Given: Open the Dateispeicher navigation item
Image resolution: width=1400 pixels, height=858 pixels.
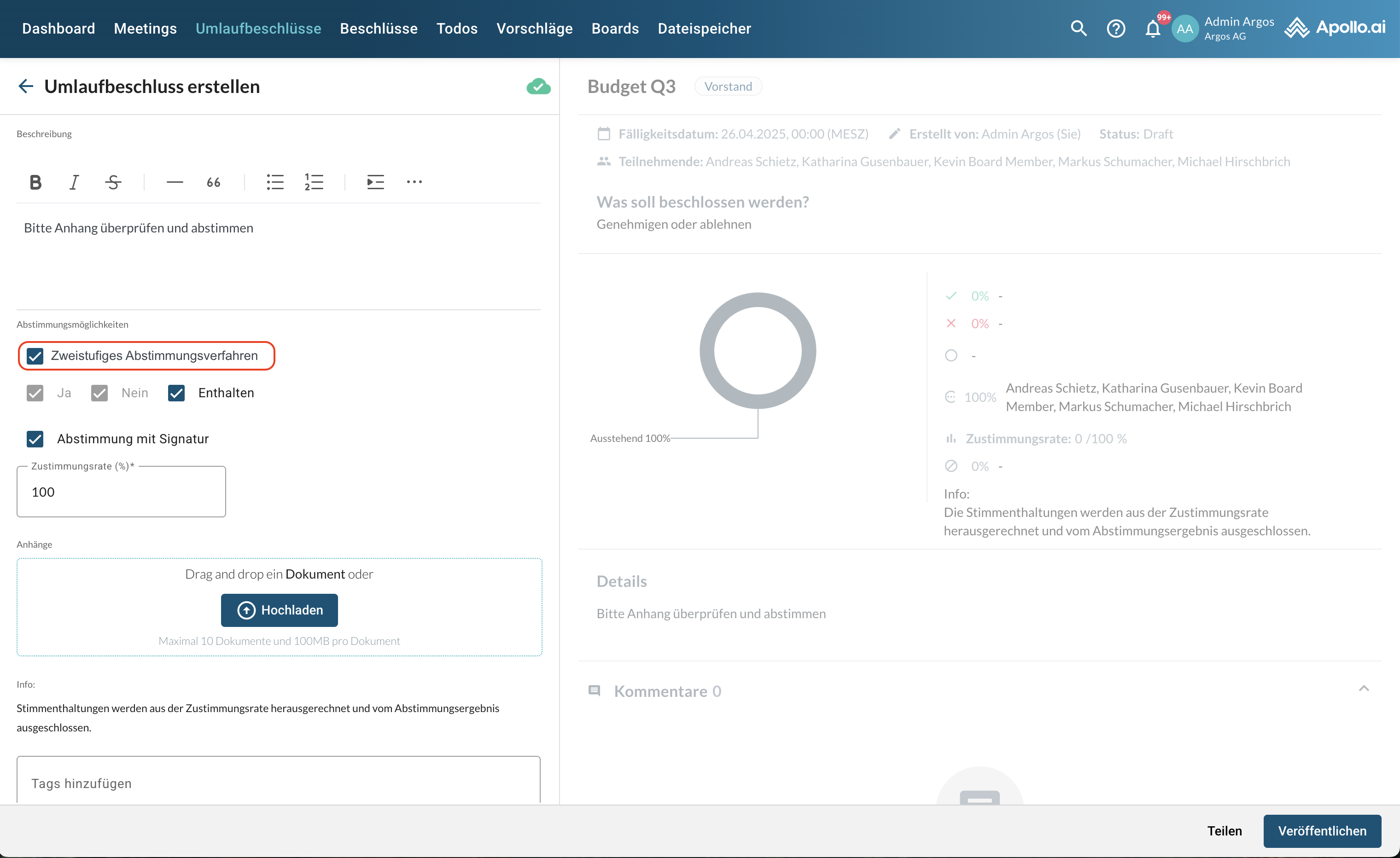Looking at the screenshot, I should (704, 29).
